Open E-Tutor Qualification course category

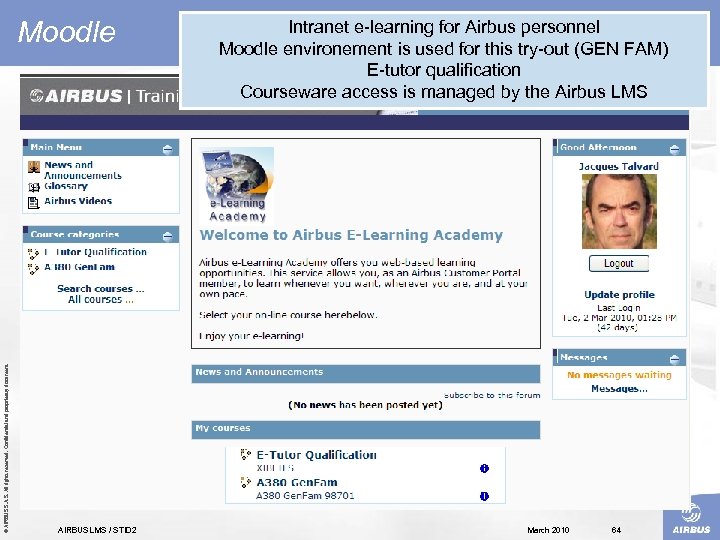point(96,252)
